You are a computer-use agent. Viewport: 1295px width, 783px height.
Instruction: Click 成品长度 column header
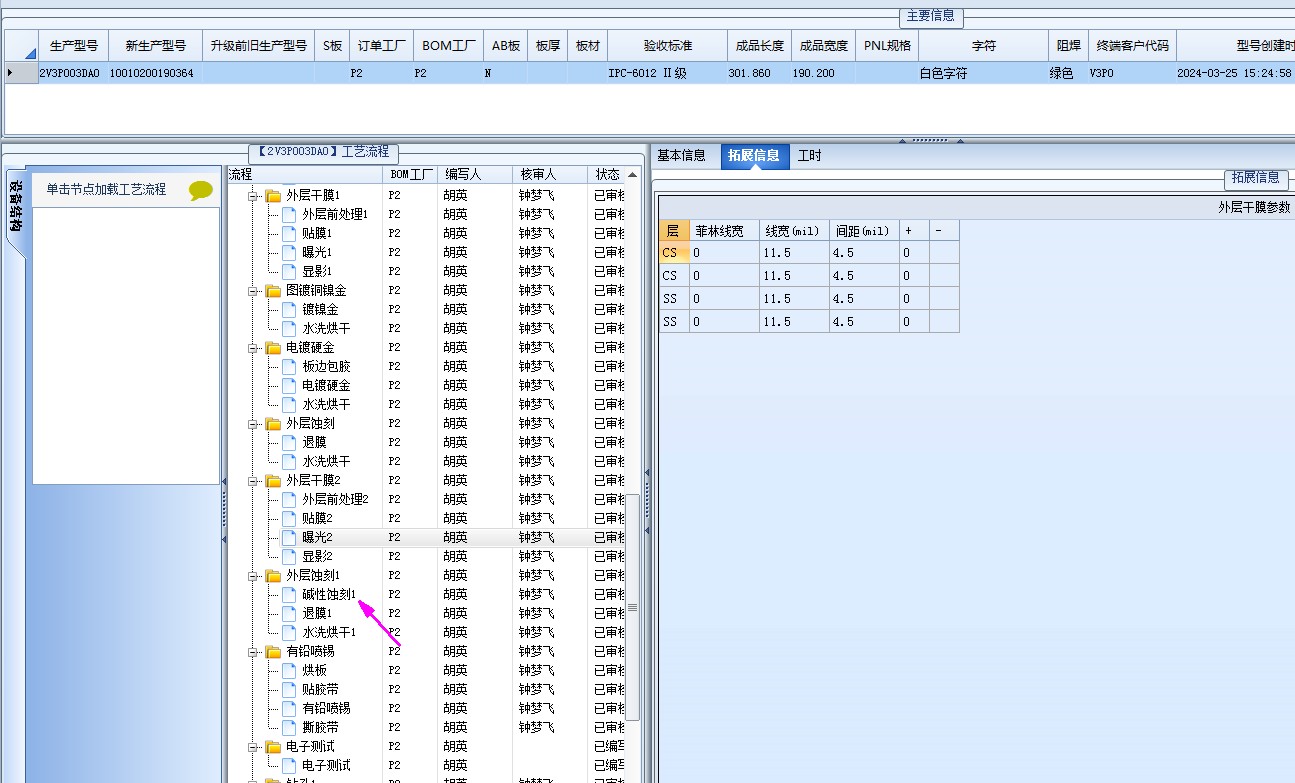click(x=760, y=46)
